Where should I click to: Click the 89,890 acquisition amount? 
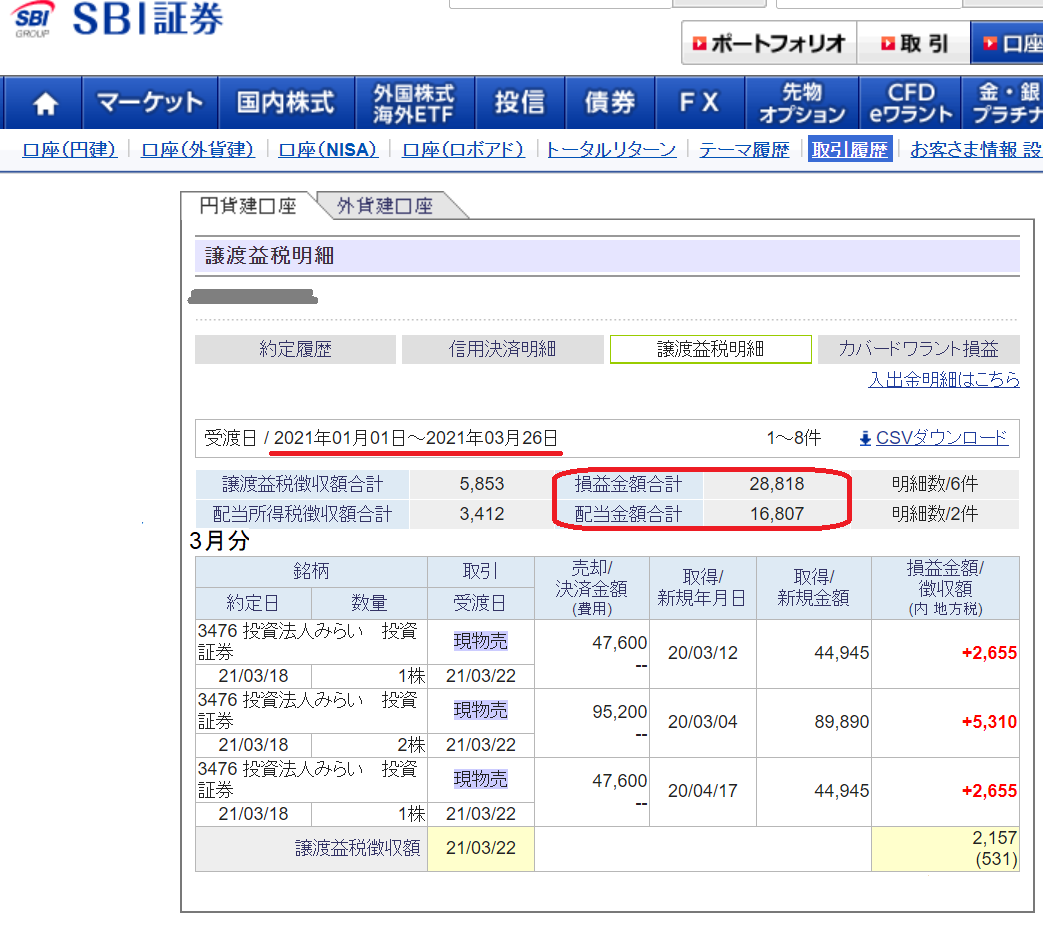tap(841, 722)
